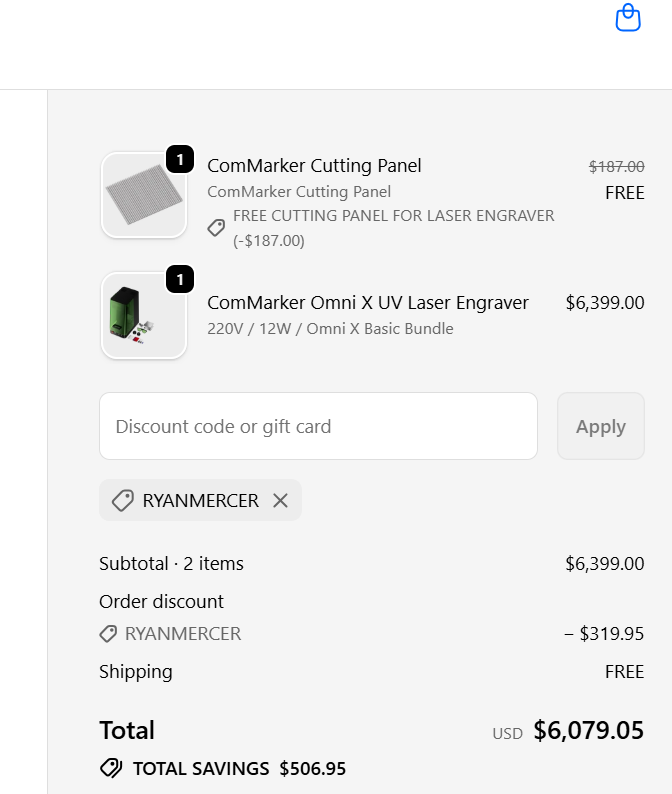Click the tag icon in RYANMERCER chip
The height and width of the screenshot is (794, 672).
123,501
